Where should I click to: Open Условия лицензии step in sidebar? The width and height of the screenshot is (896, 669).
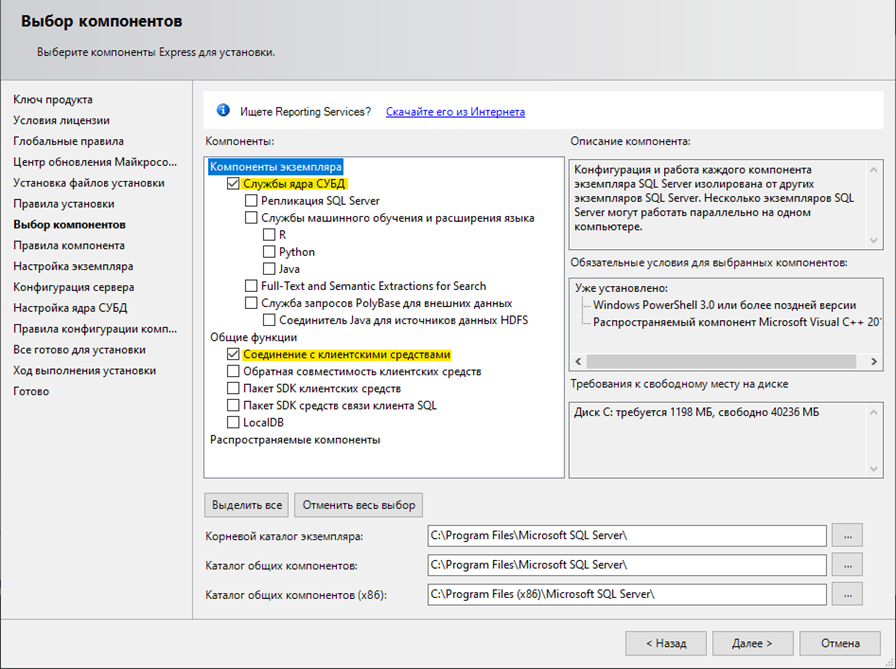(68, 120)
